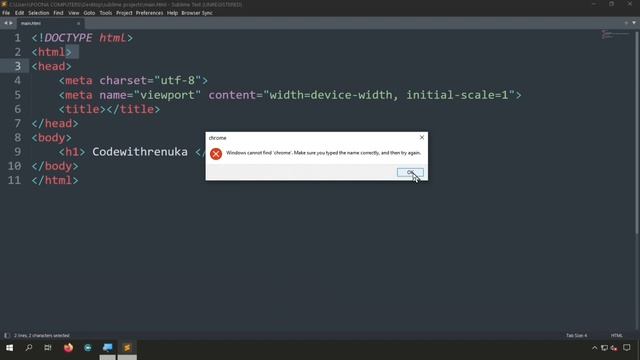Click the closing head tag
Image resolution: width=640 pixels, height=360 pixels.
55,124
